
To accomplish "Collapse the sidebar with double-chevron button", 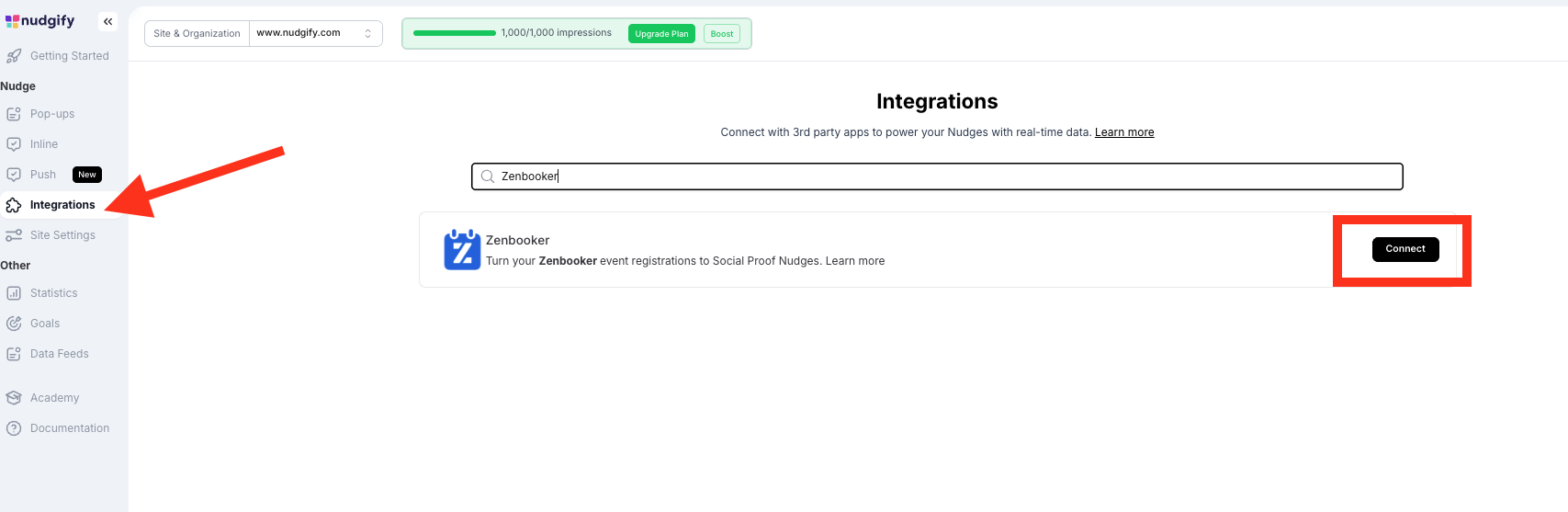I will (108, 21).
